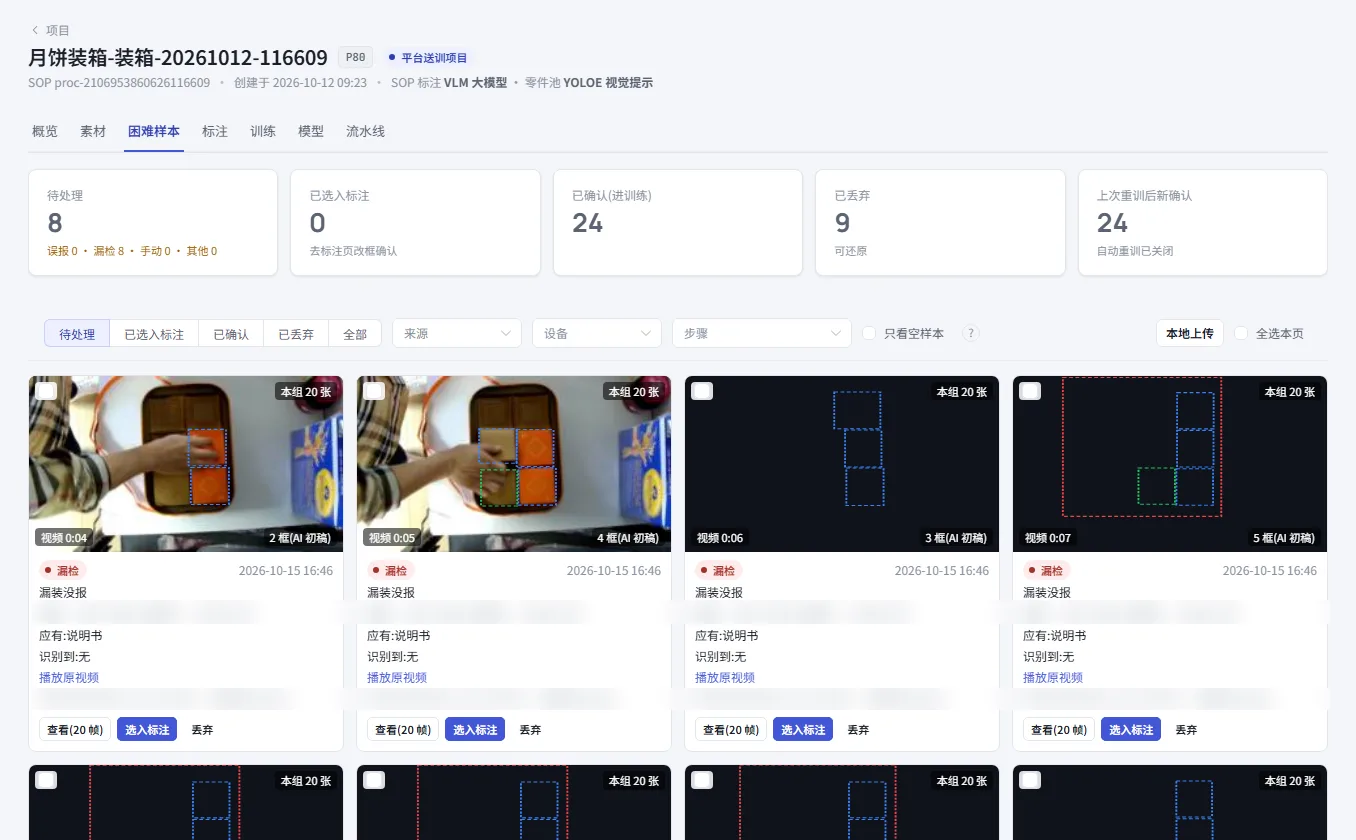Open the 素材 tab
The width and height of the screenshot is (1356, 840).
93,131
